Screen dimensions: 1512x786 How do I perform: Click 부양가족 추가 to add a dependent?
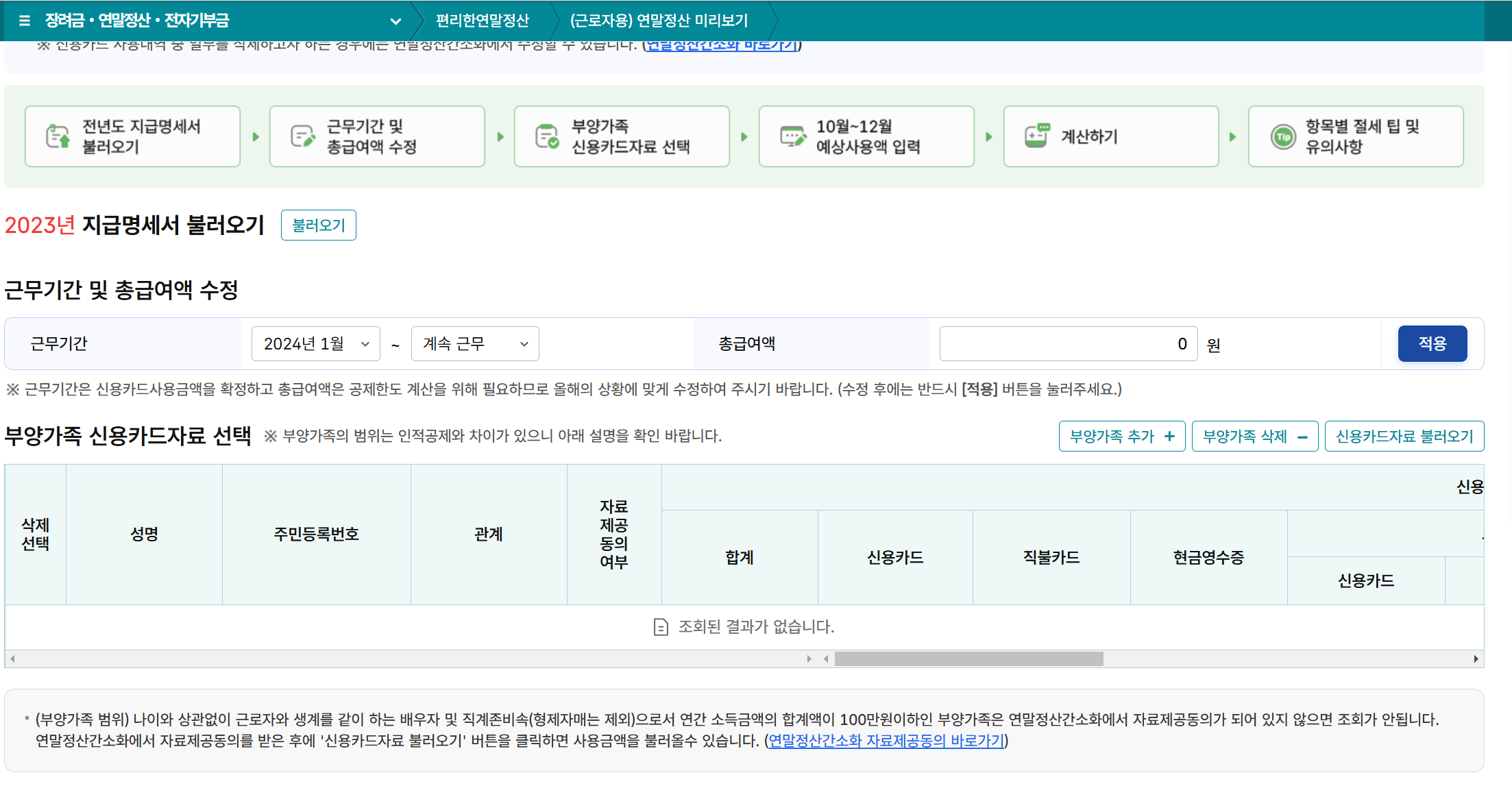(1121, 436)
